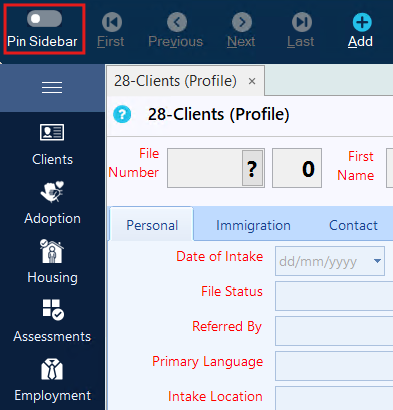
Task: Switch to the Personal tab
Action: (152, 225)
